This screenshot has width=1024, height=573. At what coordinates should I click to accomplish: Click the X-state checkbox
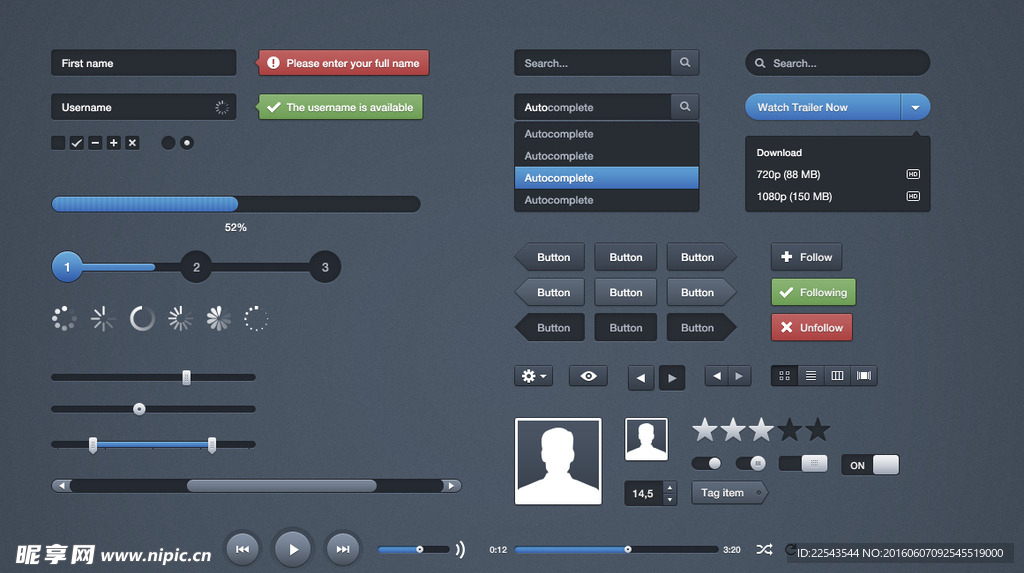pos(132,142)
